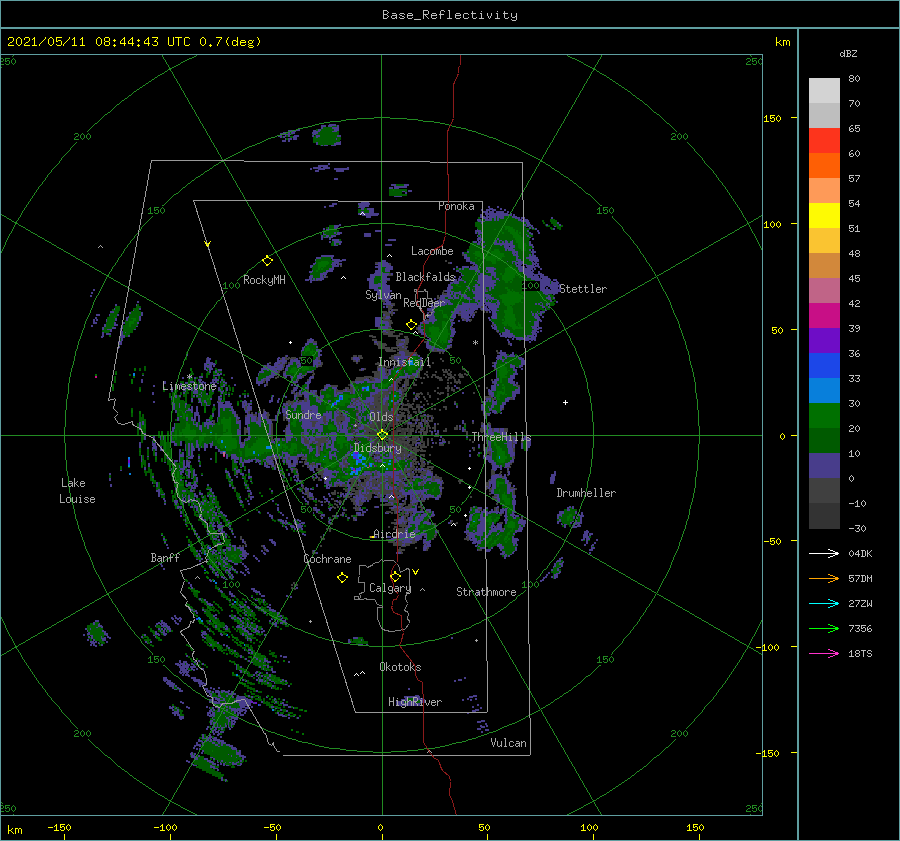The height and width of the screenshot is (841, 900).
Task: Click the yellow V marker northwest of RockyMH
Action: pos(208,245)
